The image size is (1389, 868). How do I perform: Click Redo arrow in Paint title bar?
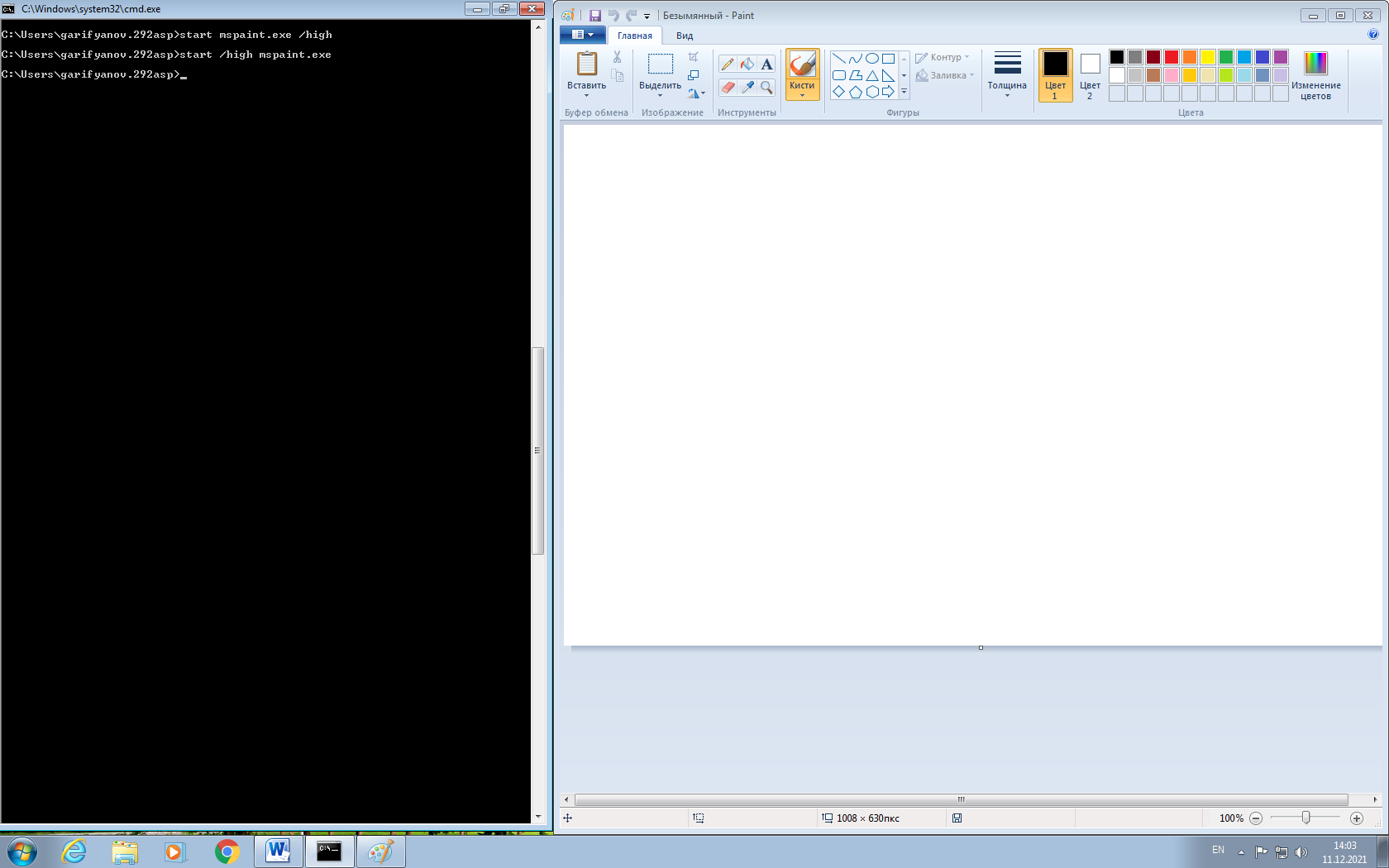point(632,16)
